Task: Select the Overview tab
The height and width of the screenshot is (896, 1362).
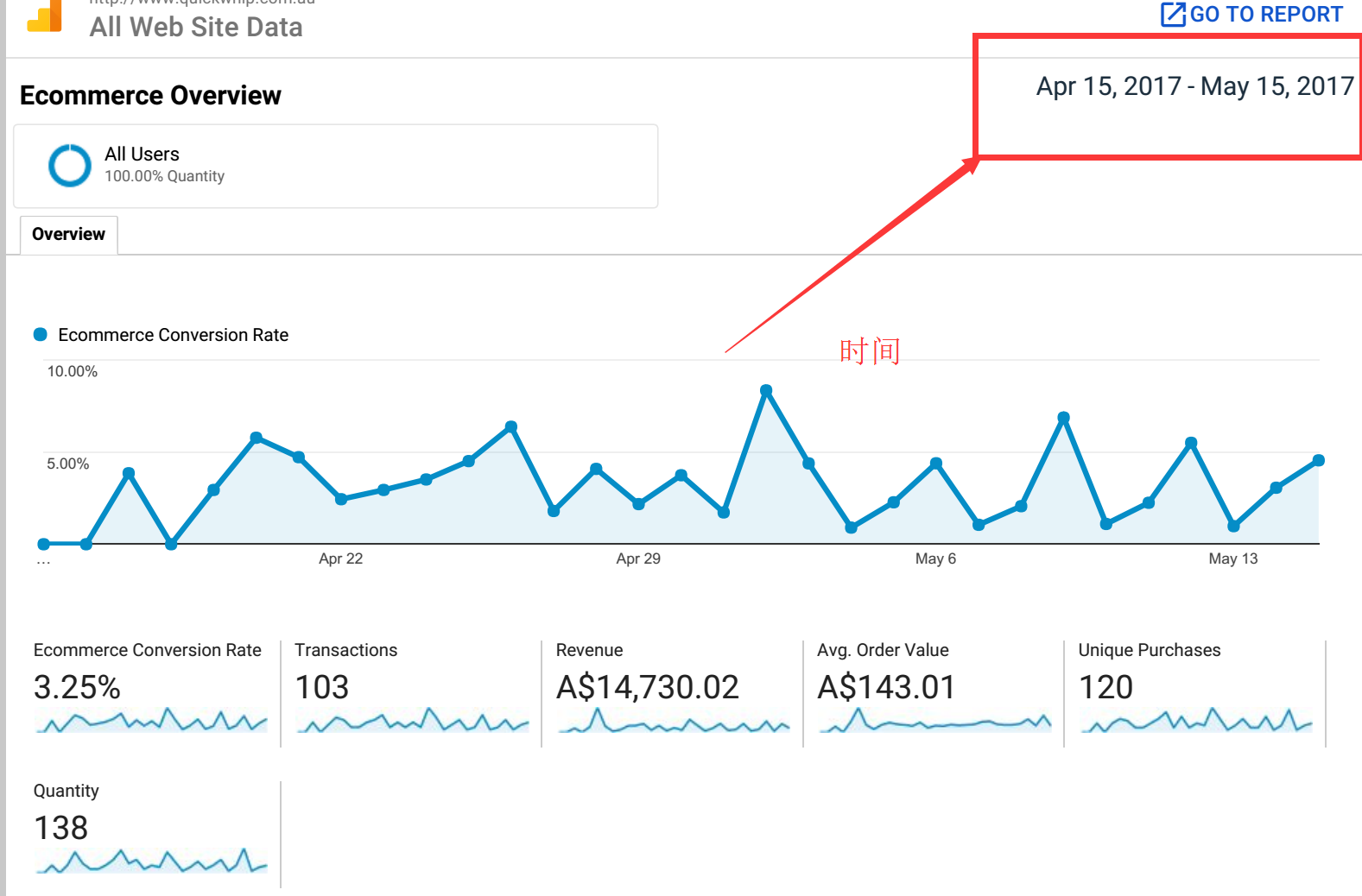Action: (68, 235)
